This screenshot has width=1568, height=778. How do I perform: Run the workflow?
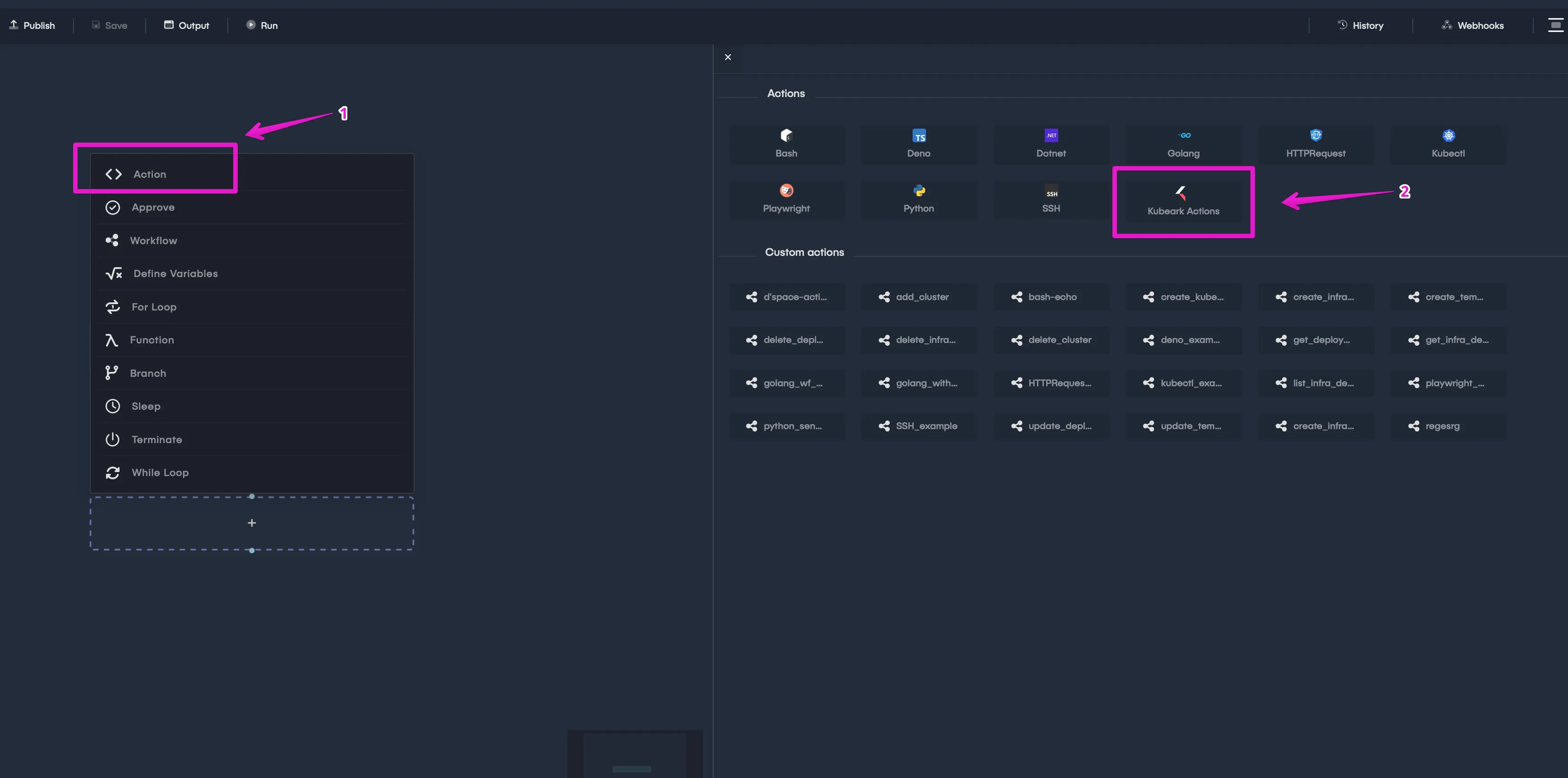262,25
